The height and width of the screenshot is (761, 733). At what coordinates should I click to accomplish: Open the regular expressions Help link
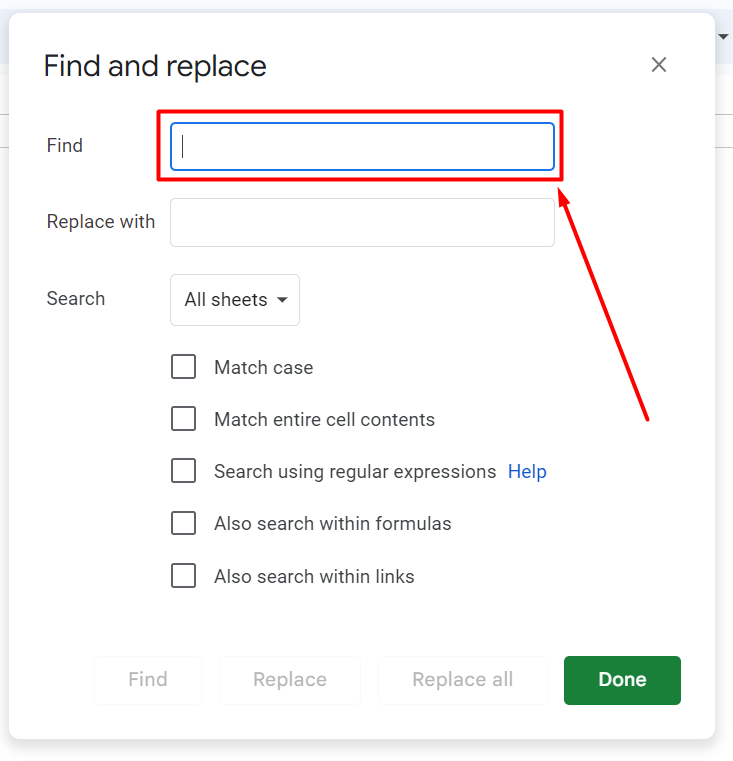click(x=527, y=471)
